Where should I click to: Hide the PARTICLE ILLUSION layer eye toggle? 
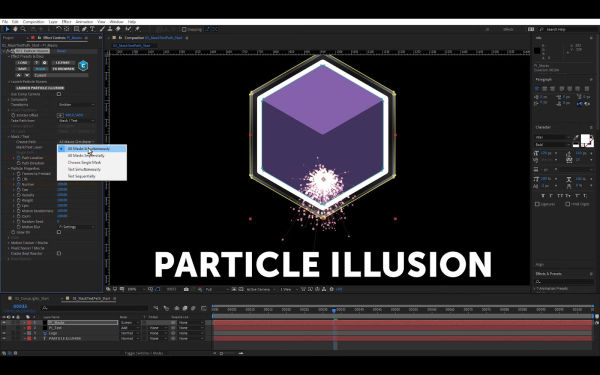[x=4, y=339]
